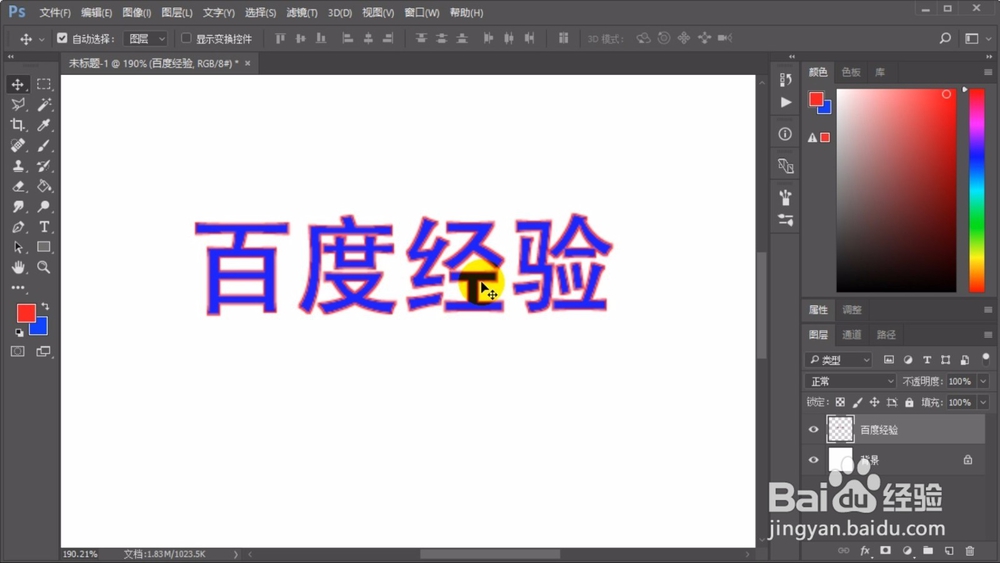This screenshot has height=563, width=1000.
Task: Select the Rectangular Marquee tool
Action: click(43, 84)
